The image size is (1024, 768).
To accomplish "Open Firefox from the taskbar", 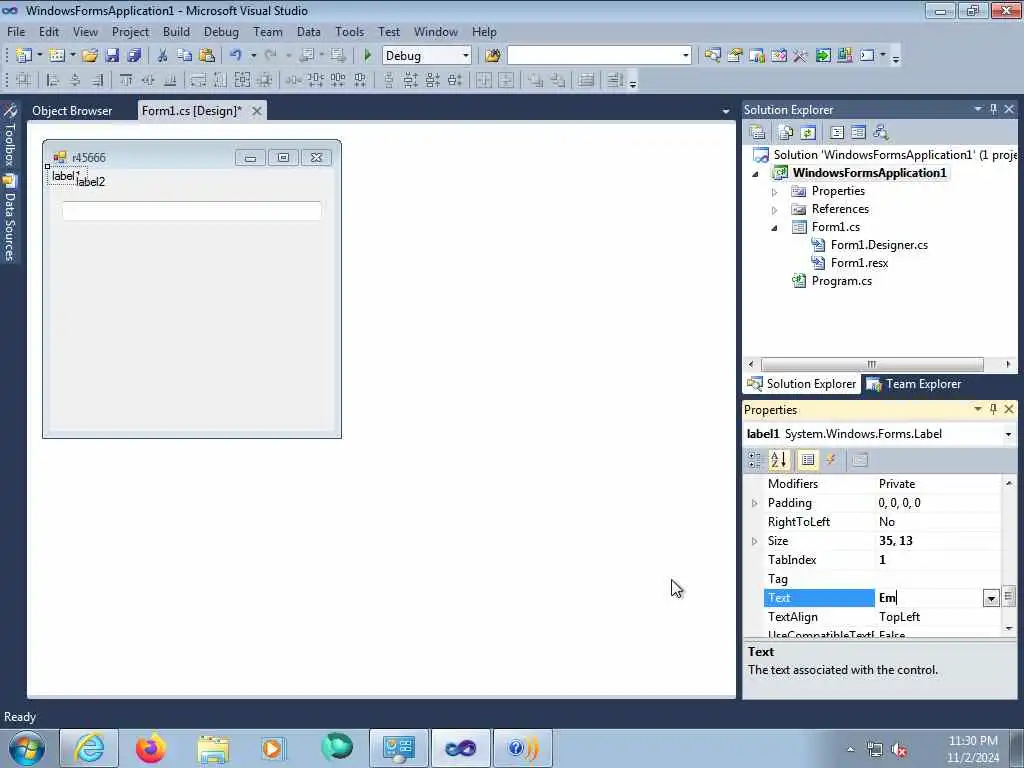I will point(151,748).
